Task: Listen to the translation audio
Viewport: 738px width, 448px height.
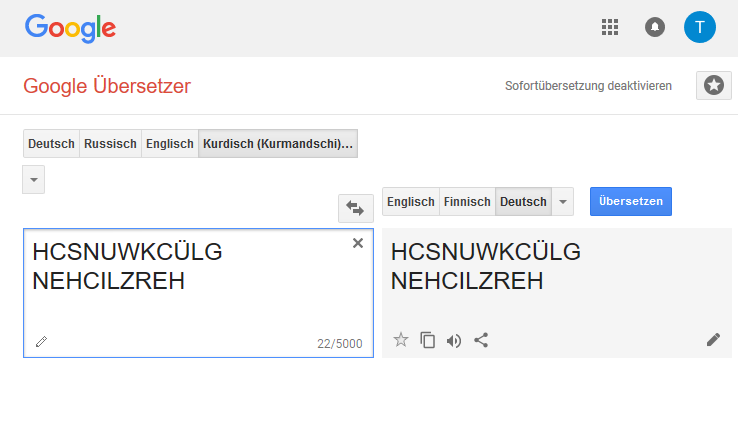Action: (454, 340)
